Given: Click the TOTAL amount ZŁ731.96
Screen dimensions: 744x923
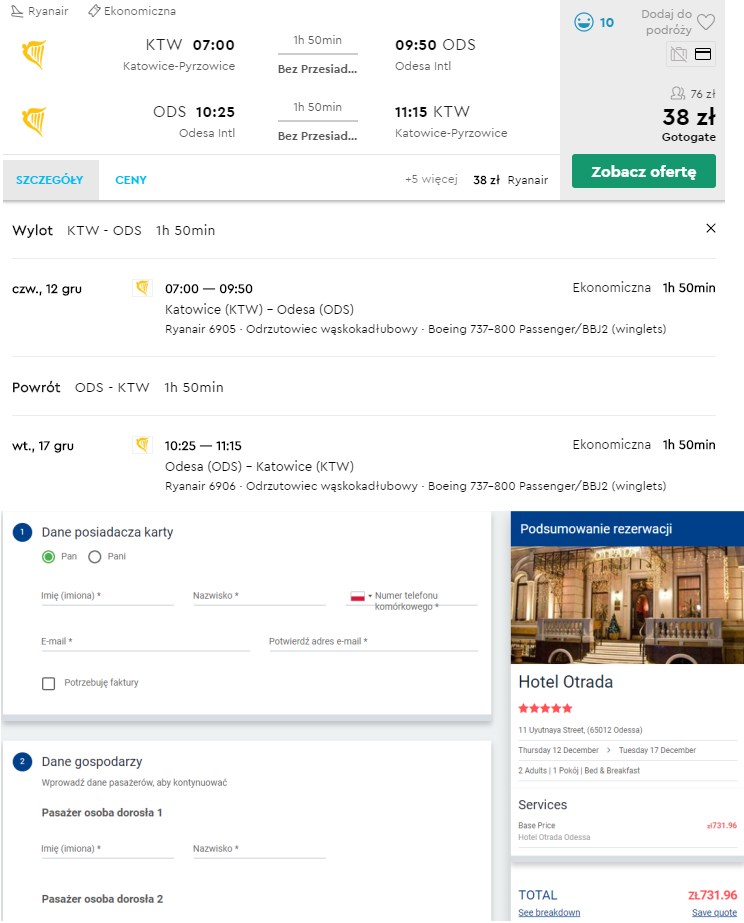Looking at the screenshot, I should point(713,895).
